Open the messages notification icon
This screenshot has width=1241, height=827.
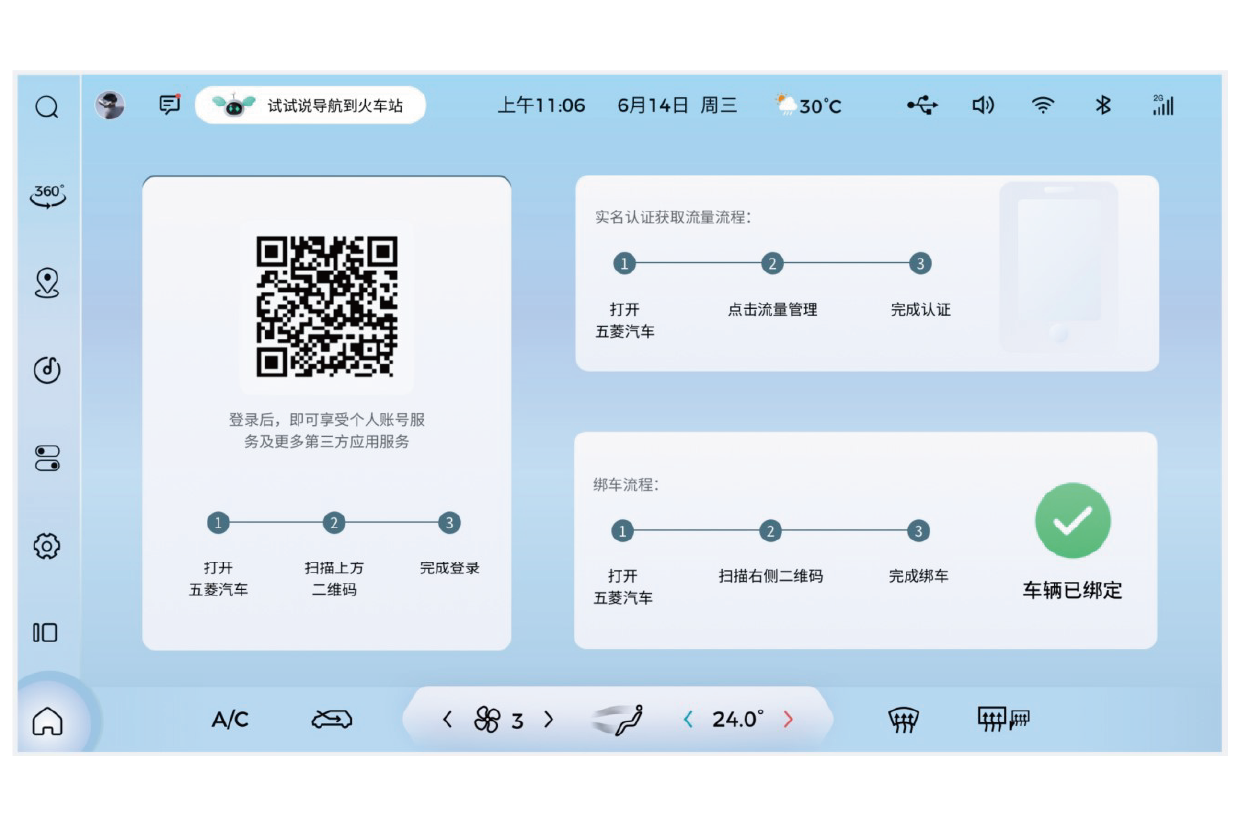(170, 105)
